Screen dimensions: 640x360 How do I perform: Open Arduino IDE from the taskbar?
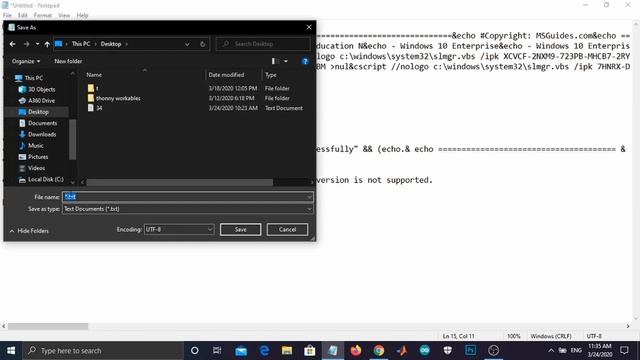tap(425, 351)
